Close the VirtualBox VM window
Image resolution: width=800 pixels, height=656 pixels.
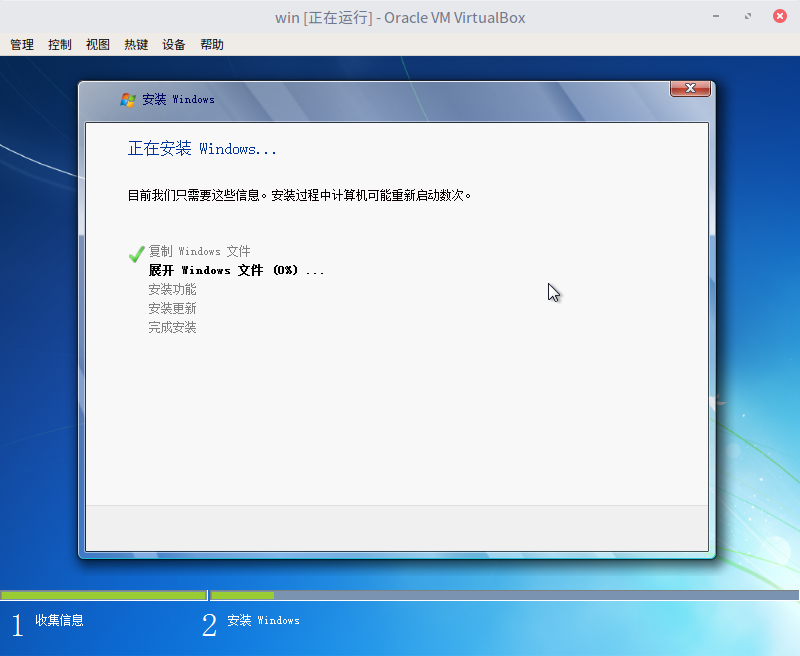pyautogui.click(x=780, y=16)
